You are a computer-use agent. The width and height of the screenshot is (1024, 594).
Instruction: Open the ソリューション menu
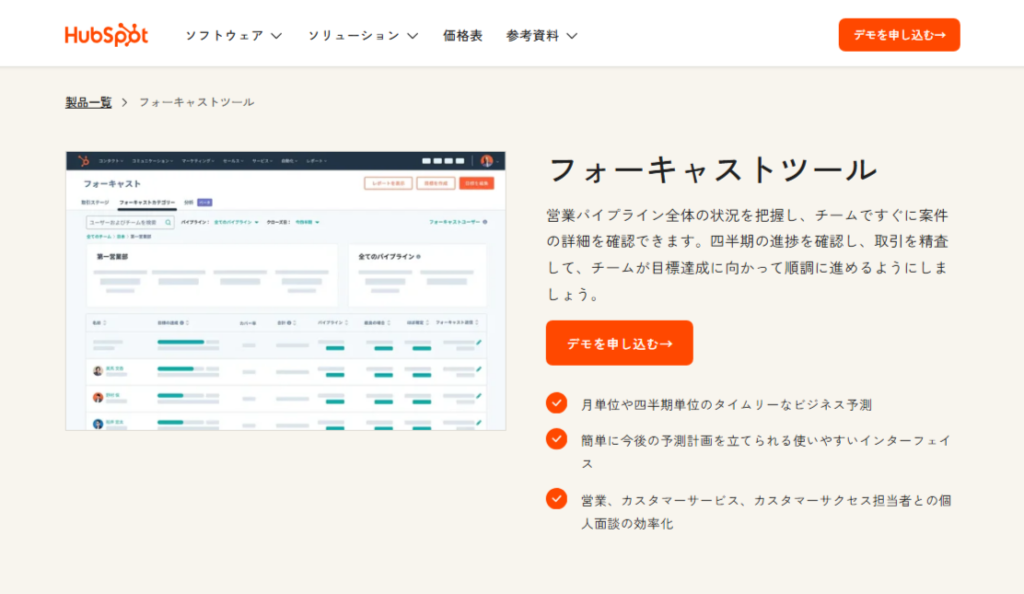pyautogui.click(x=353, y=35)
